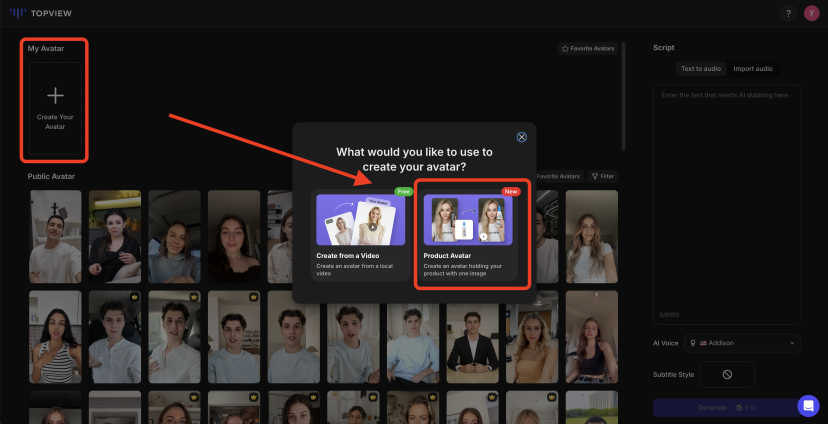Open the AI Voice dropdown showing Addison
Screen dimensions: 828x424
742,343
